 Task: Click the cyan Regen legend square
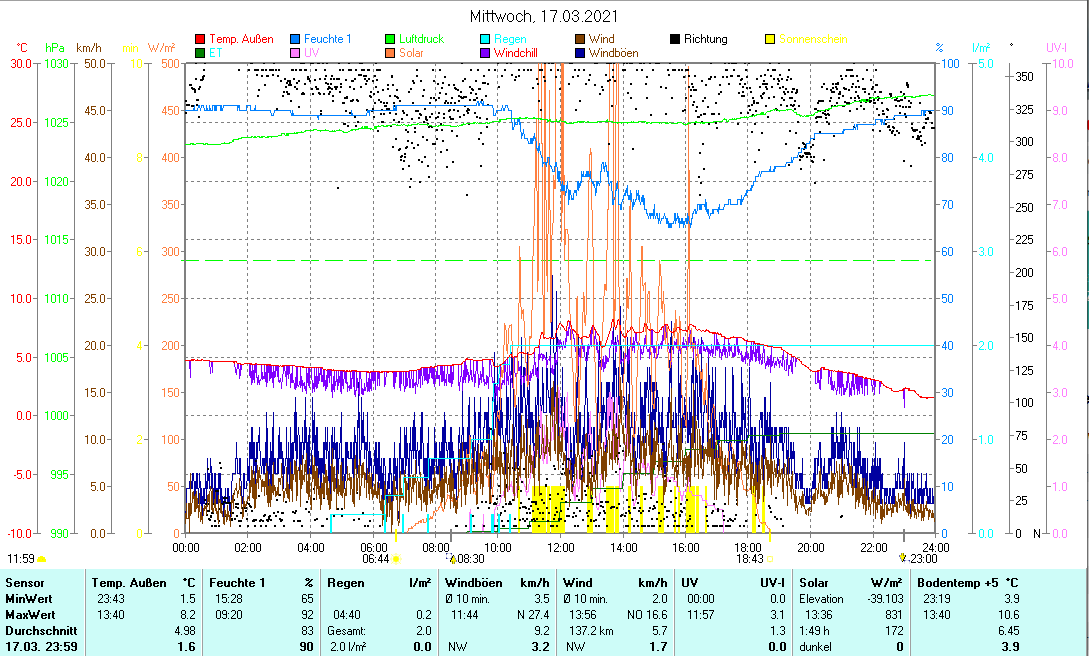coord(486,40)
